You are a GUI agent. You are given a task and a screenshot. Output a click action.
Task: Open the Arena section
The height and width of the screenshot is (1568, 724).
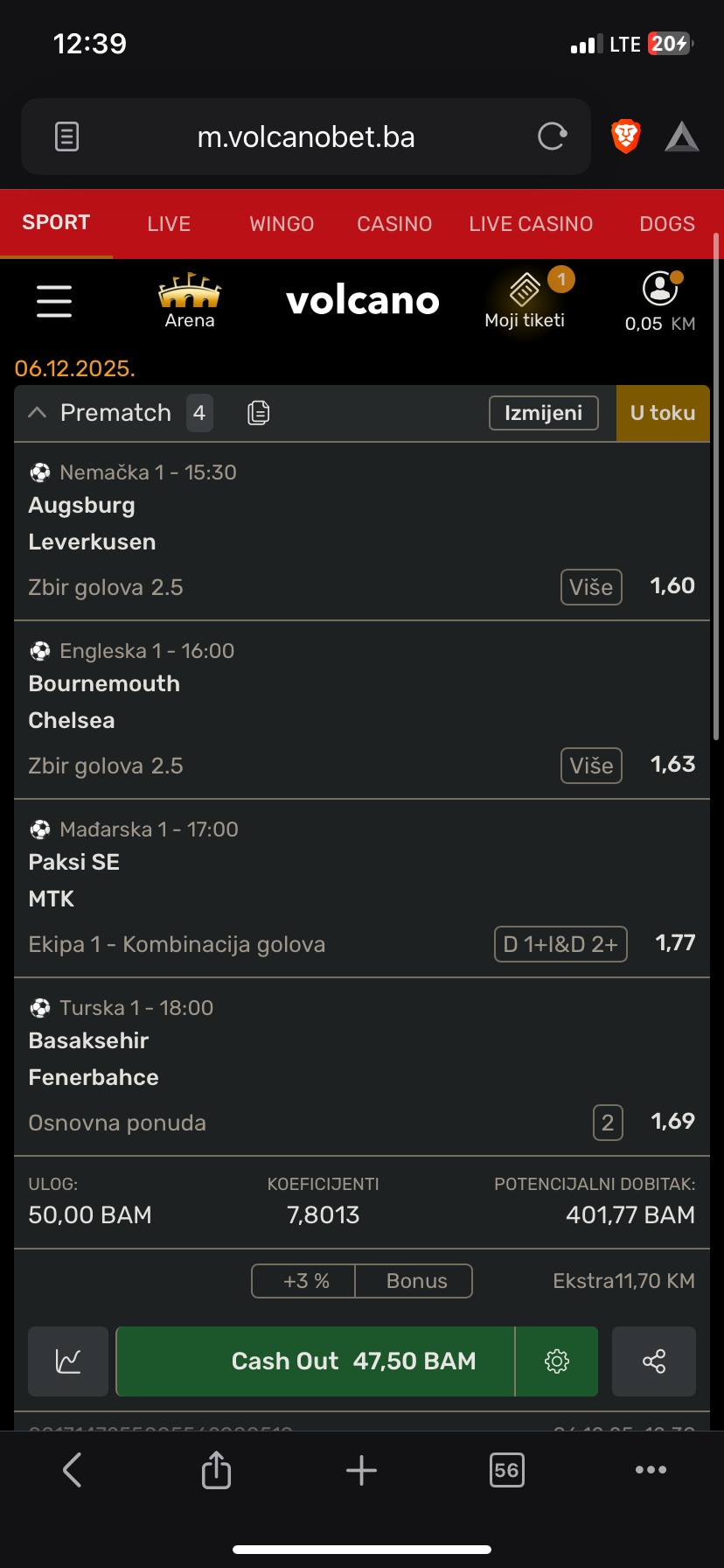(x=190, y=301)
